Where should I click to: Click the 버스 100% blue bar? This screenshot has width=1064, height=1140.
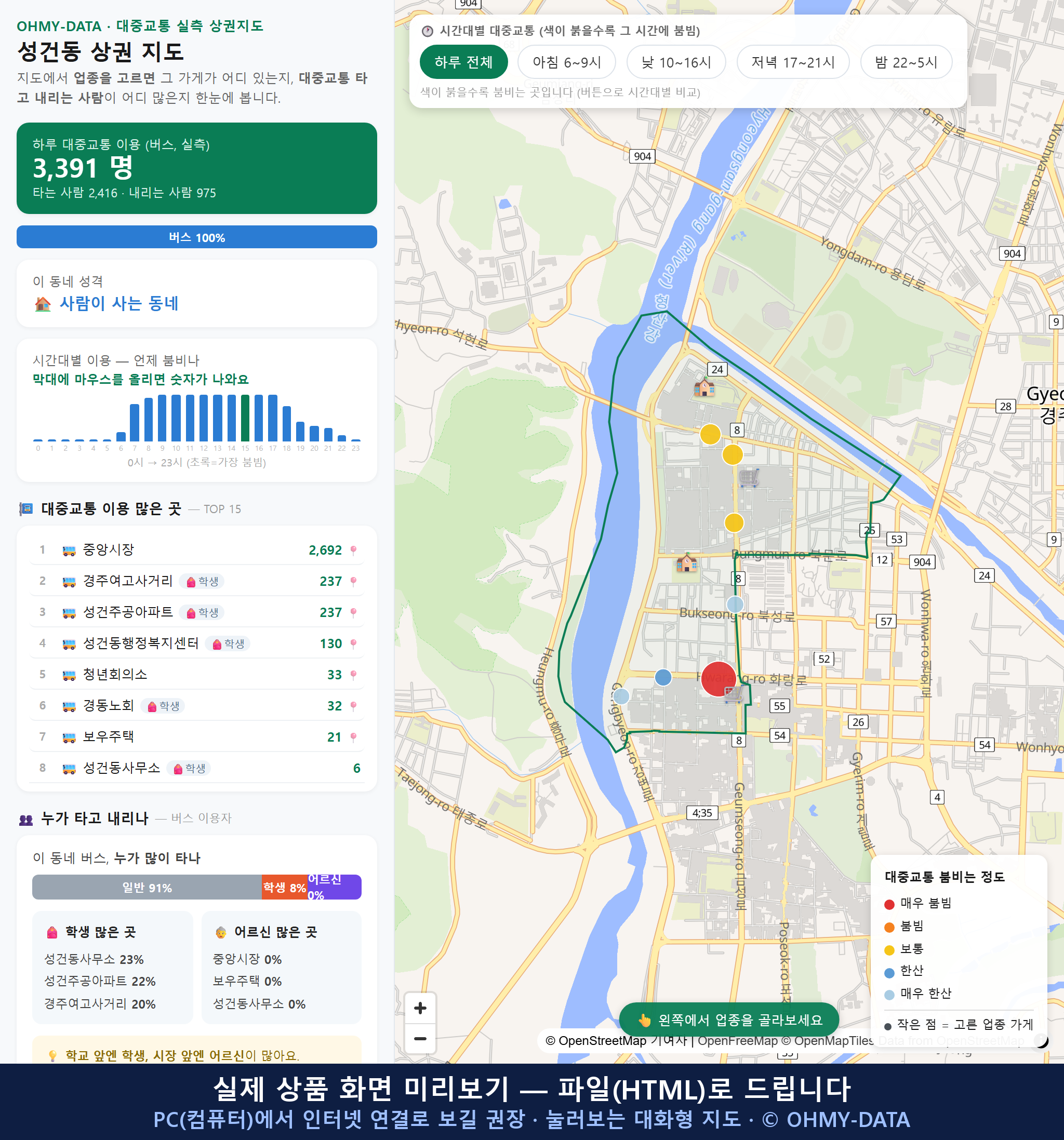click(197, 237)
